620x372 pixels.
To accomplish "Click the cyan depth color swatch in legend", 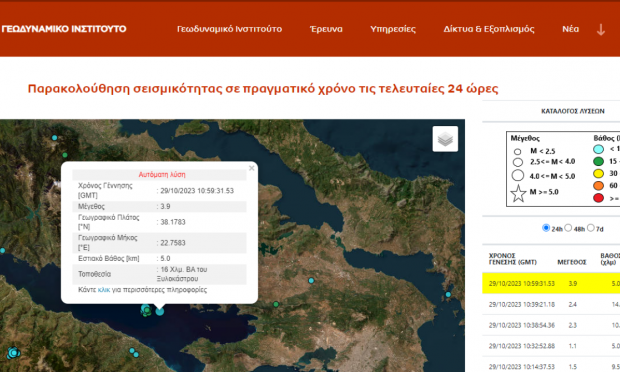I will (x=598, y=149).
